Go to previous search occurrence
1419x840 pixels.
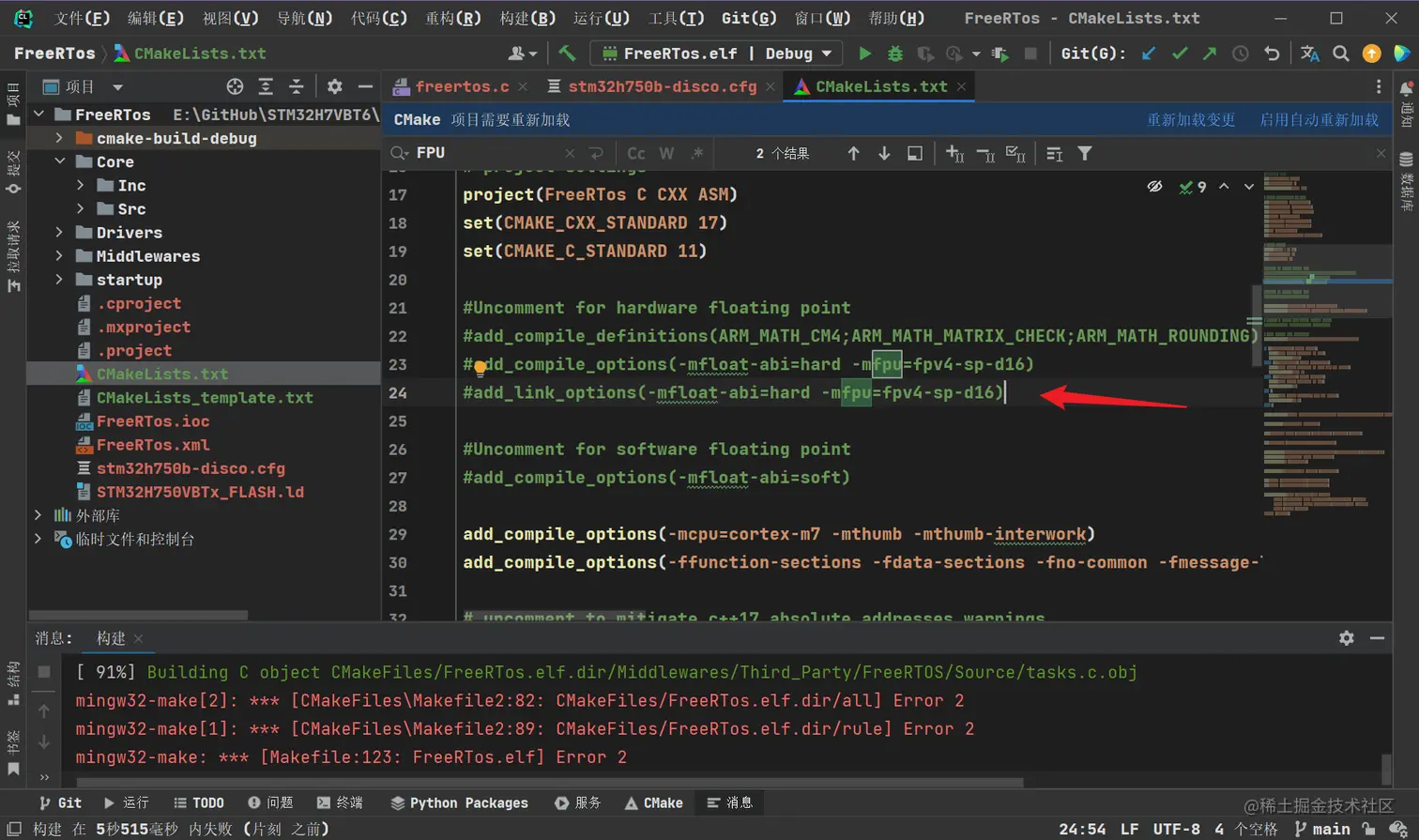853,153
